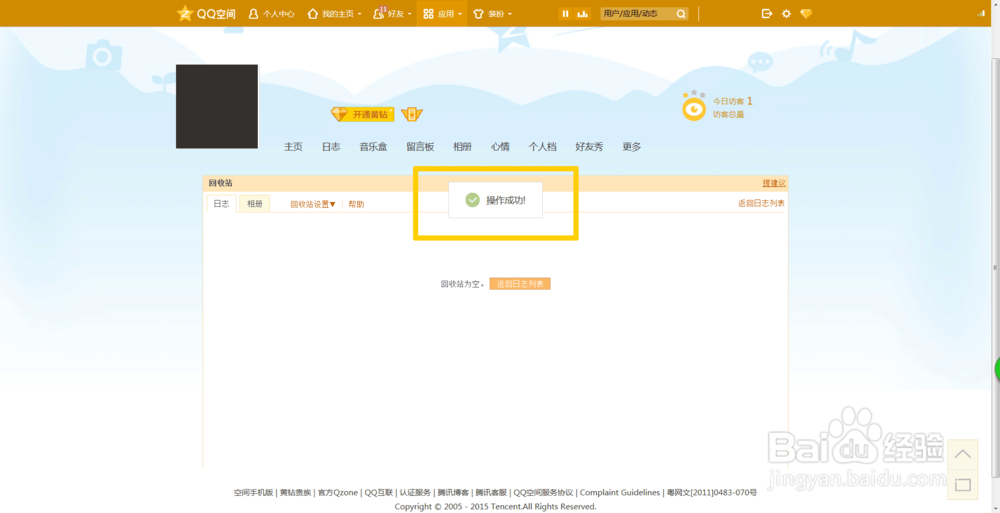Click 开通黄钻 button
Viewport: 1000px width, 513px height.
pyautogui.click(x=363, y=114)
